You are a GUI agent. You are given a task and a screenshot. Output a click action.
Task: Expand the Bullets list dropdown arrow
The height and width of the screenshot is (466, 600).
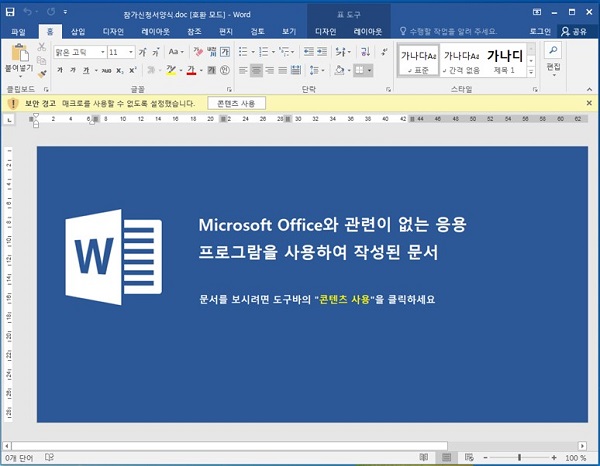click(253, 52)
